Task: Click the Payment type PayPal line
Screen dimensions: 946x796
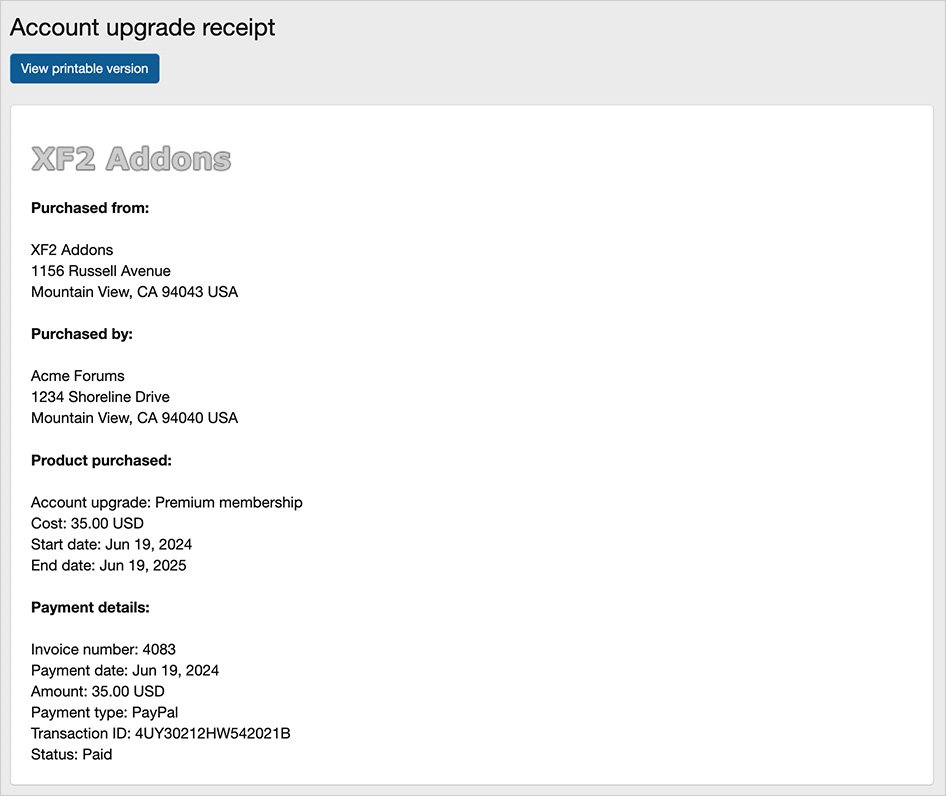Action: [x=104, y=712]
